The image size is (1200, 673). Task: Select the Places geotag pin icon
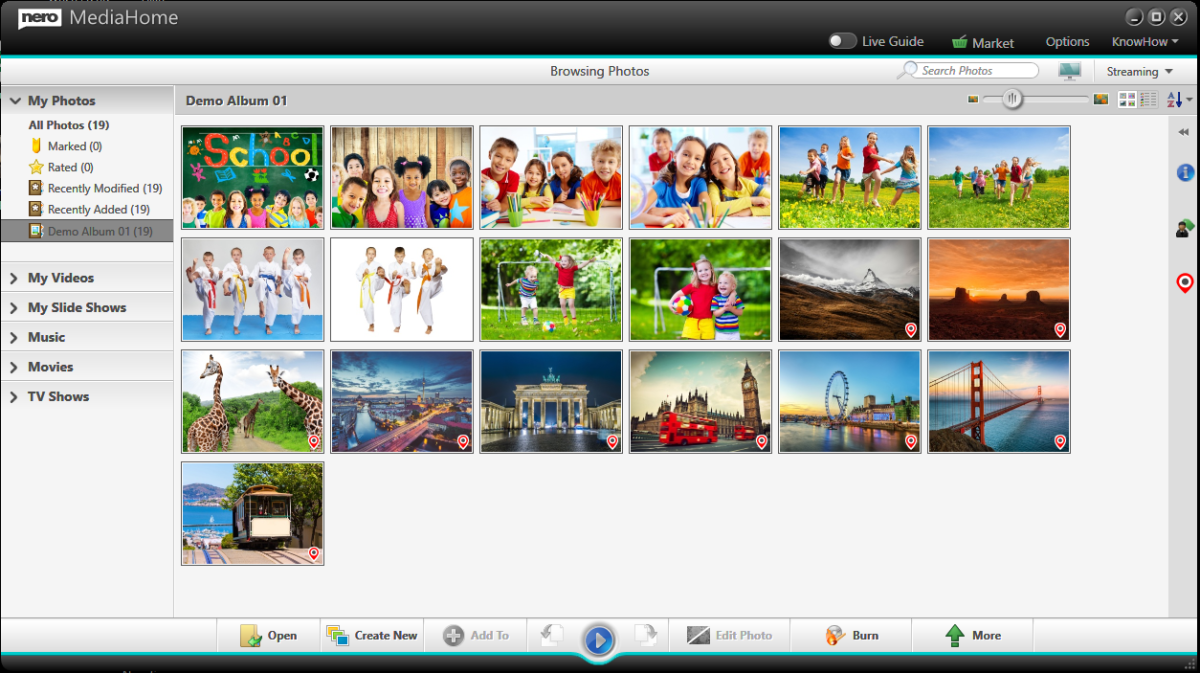pyautogui.click(x=1183, y=281)
